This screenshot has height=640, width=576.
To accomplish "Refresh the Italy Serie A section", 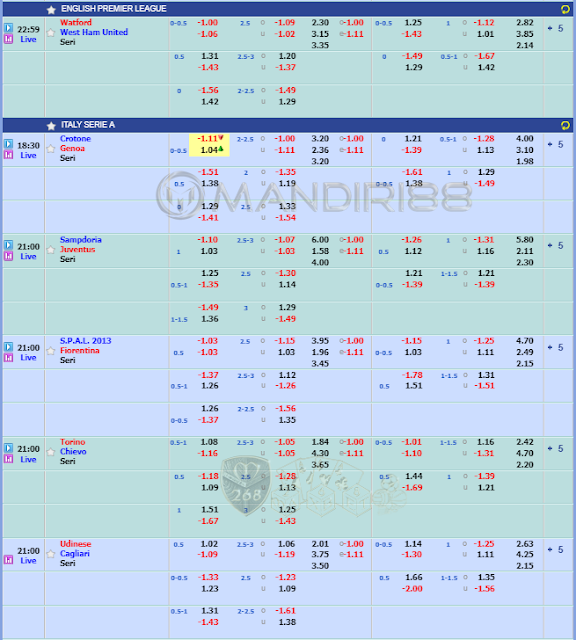I will click(x=565, y=125).
